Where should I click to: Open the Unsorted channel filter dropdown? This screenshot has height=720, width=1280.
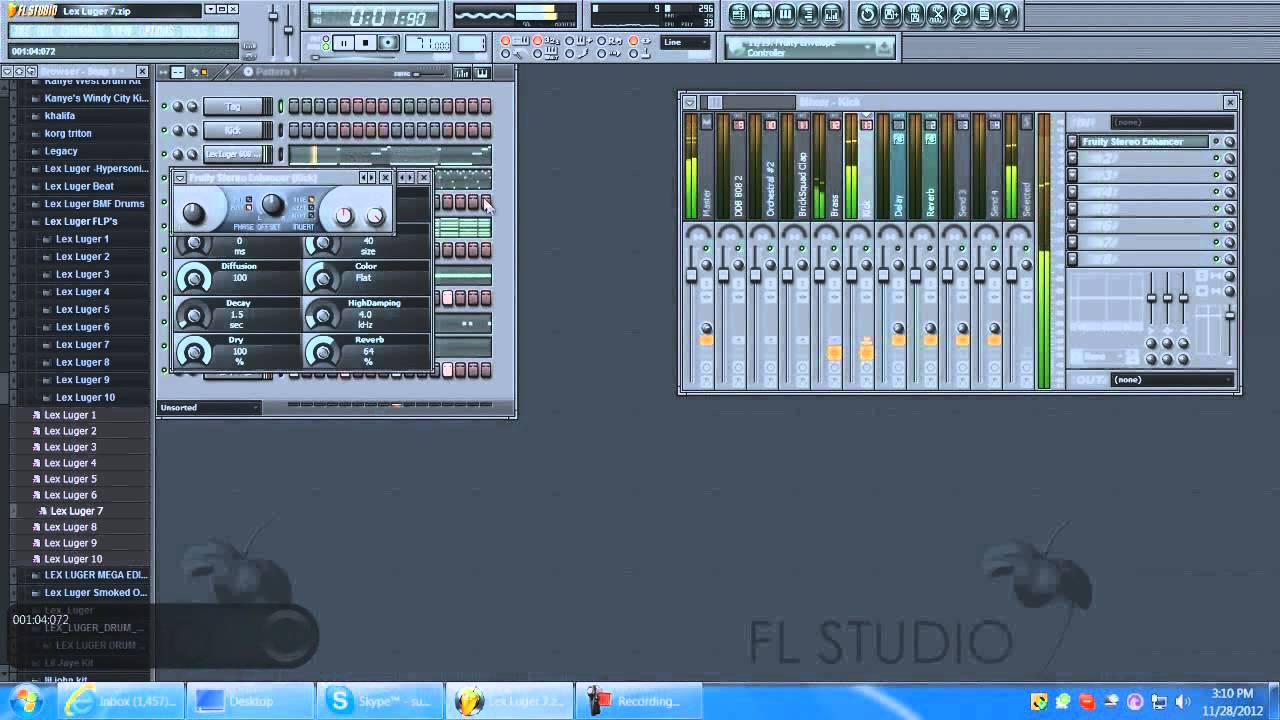210,408
